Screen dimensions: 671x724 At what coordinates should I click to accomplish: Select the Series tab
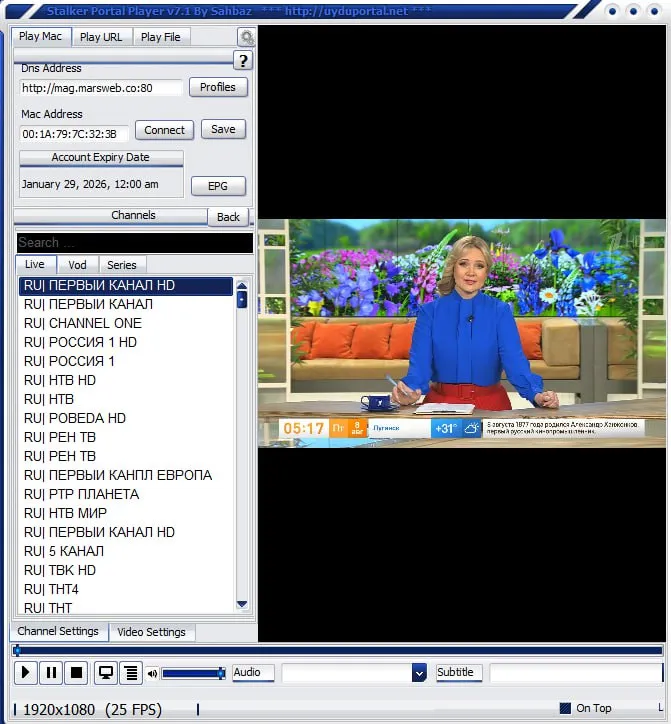coord(122,265)
